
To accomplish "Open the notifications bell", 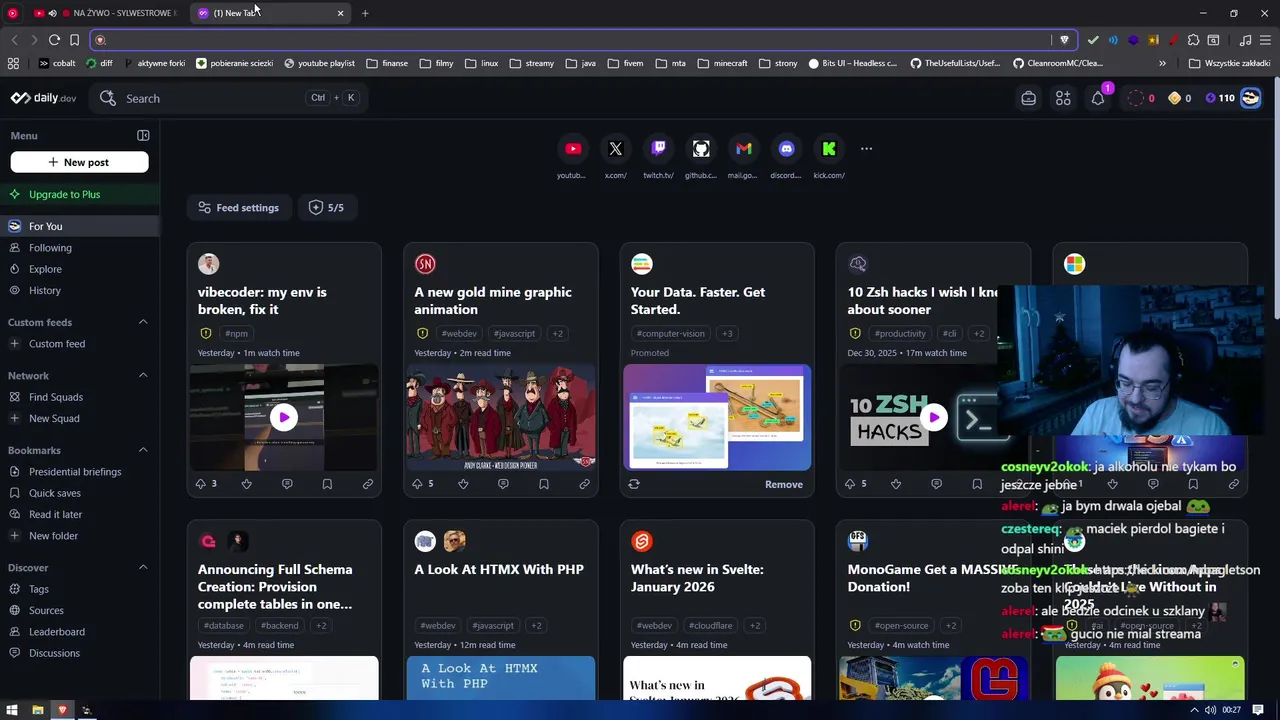I will point(1098,98).
